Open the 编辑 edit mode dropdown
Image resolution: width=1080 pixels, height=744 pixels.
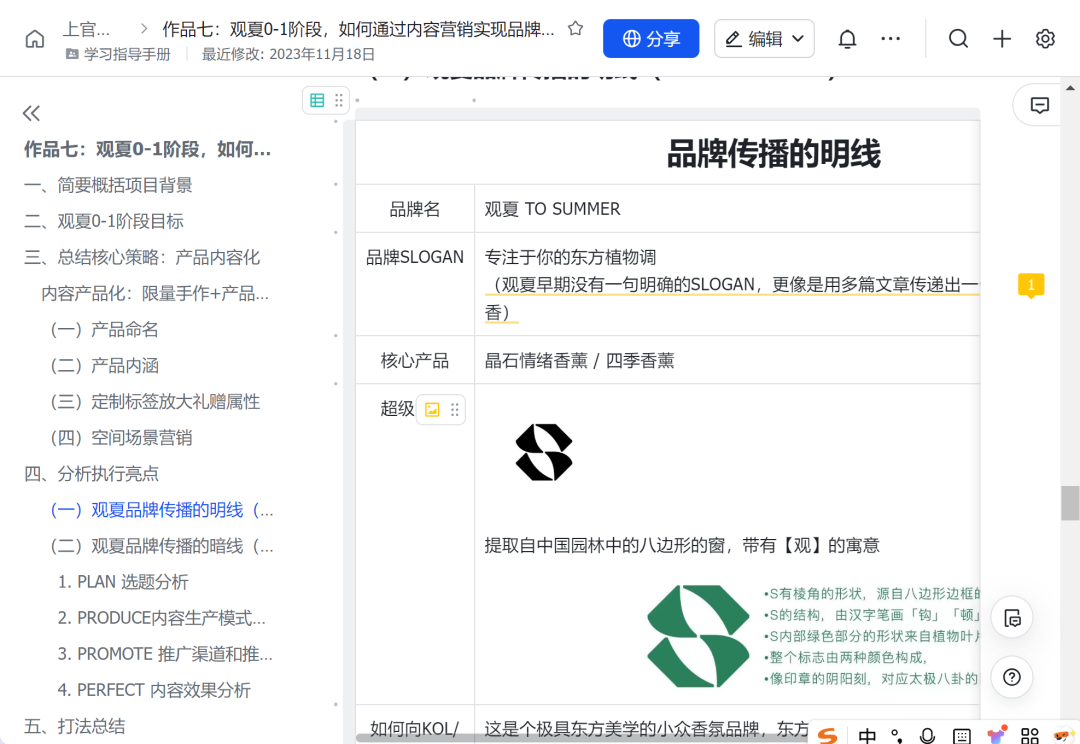[x=764, y=38]
